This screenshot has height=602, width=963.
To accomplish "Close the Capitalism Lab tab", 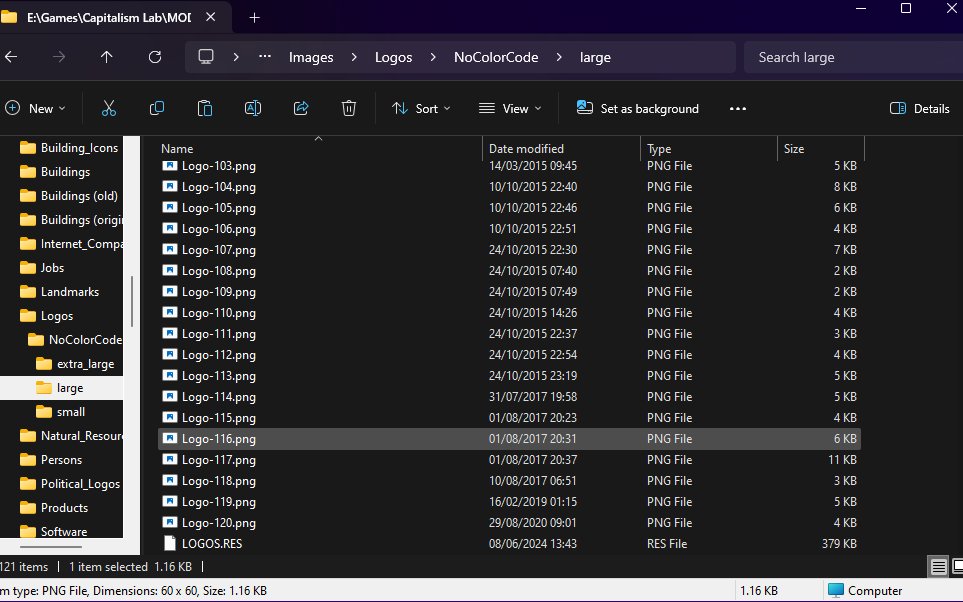I will tap(210, 17).
